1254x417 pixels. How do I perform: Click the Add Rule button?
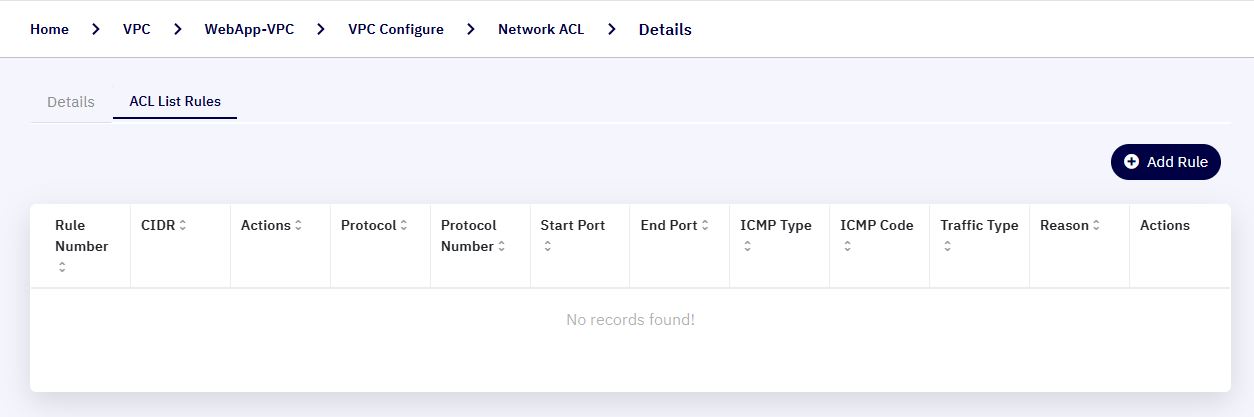[1165, 162]
